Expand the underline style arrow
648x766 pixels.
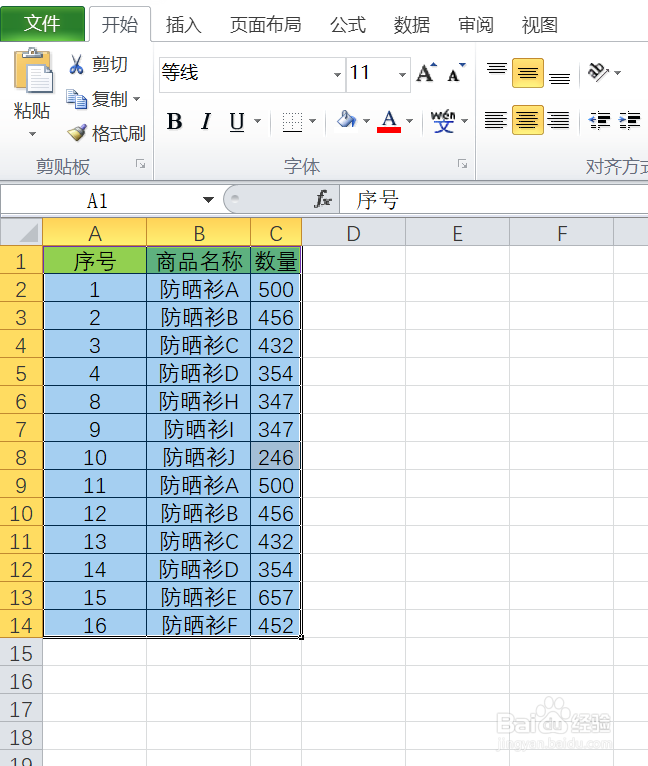258,121
